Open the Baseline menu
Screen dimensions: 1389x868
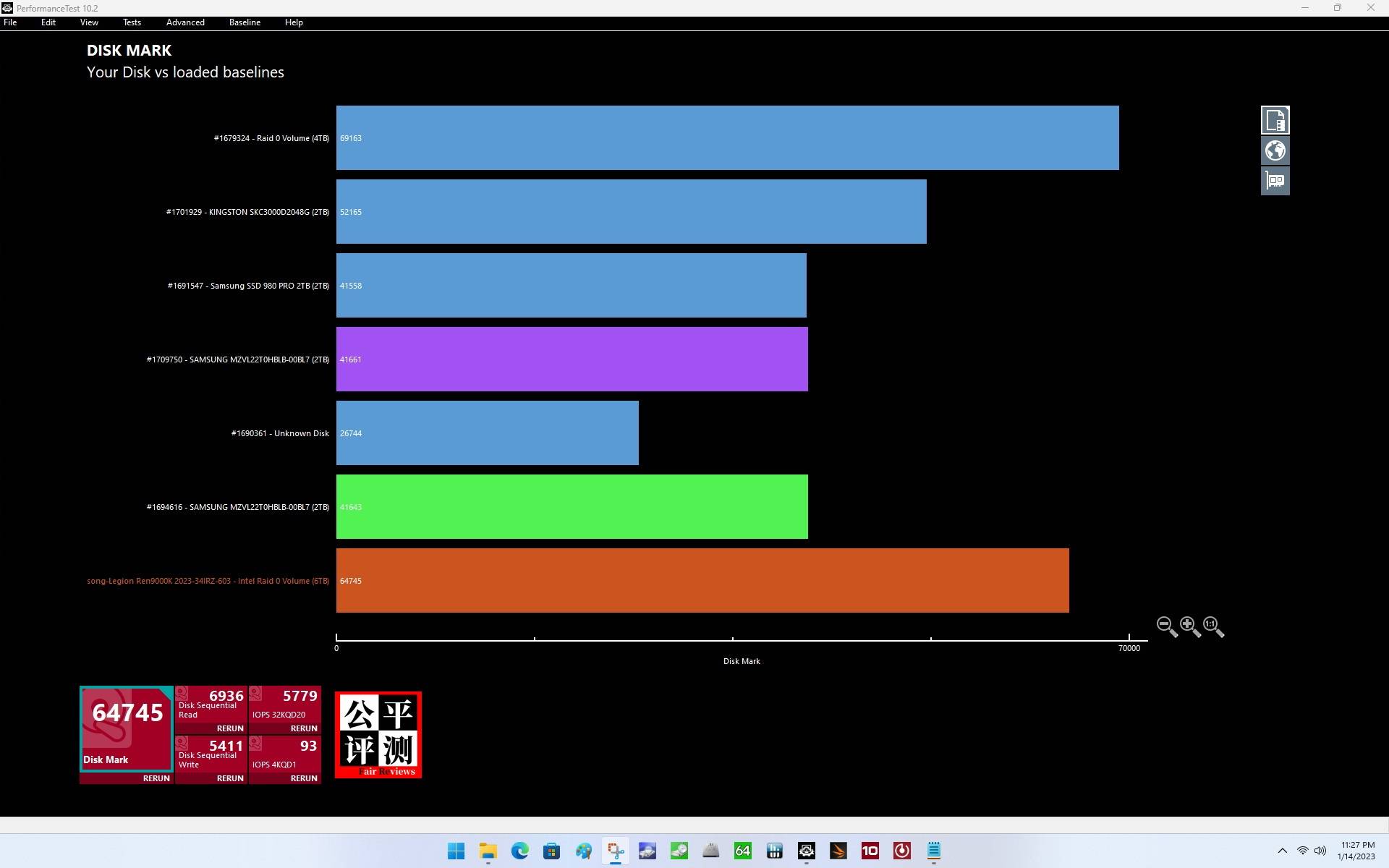pos(245,22)
